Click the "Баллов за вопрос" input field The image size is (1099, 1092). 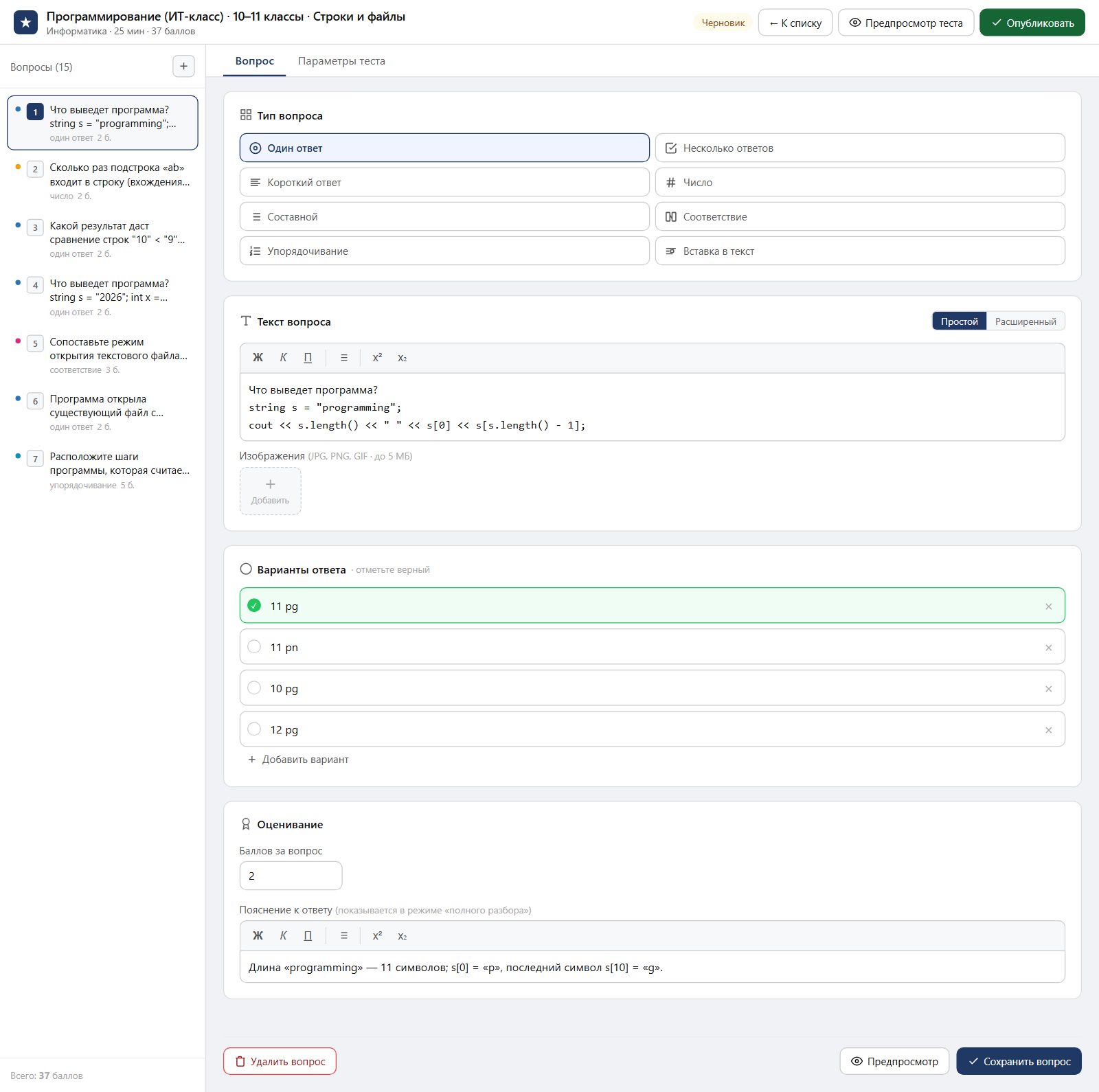click(x=291, y=876)
